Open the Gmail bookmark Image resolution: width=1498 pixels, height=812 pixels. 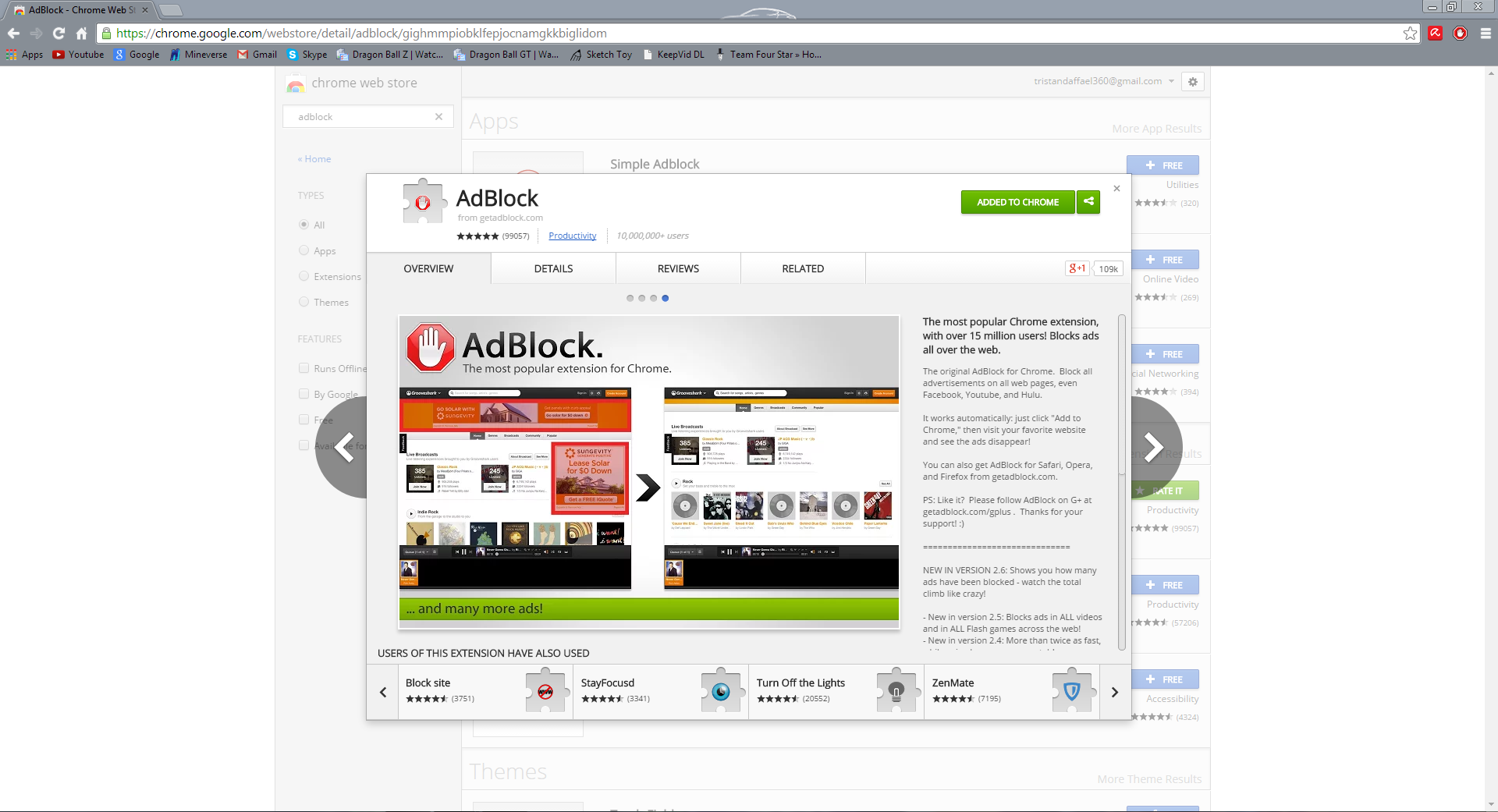click(257, 55)
